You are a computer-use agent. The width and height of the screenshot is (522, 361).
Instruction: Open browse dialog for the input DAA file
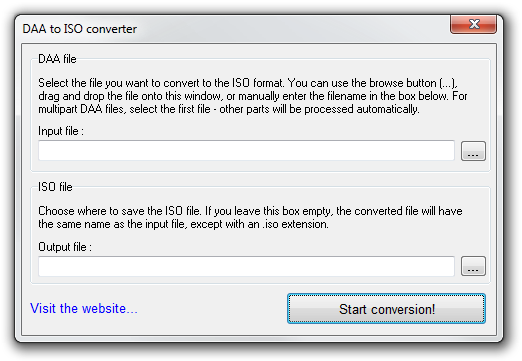point(473,151)
